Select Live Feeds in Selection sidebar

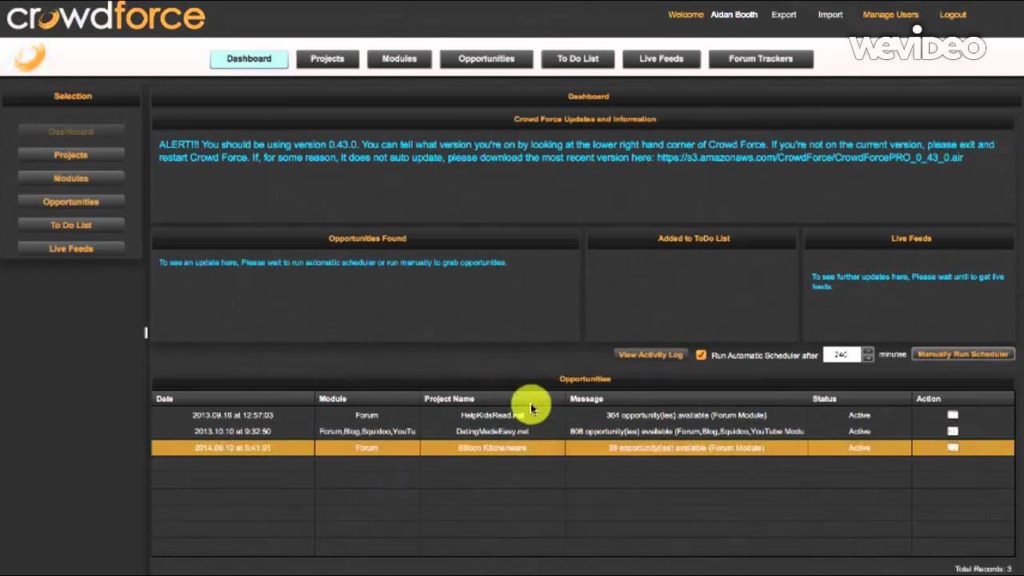coord(71,249)
